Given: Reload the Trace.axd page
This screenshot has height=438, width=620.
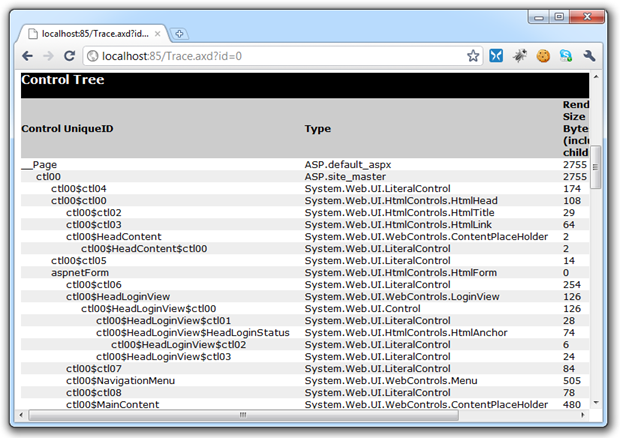Looking at the screenshot, I should click(70, 56).
